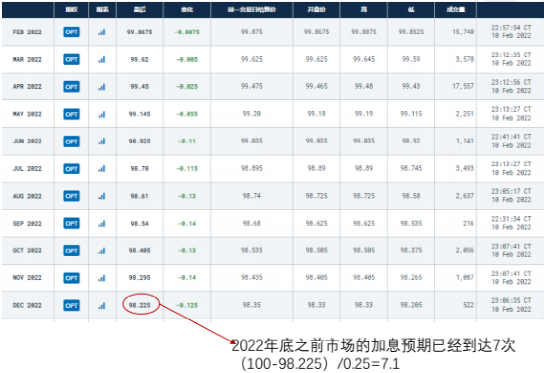Image resolution: width=544 pixels, height=373 pixels.
Task: Select the JUL 2022 contract month
Action: (27, 169)
